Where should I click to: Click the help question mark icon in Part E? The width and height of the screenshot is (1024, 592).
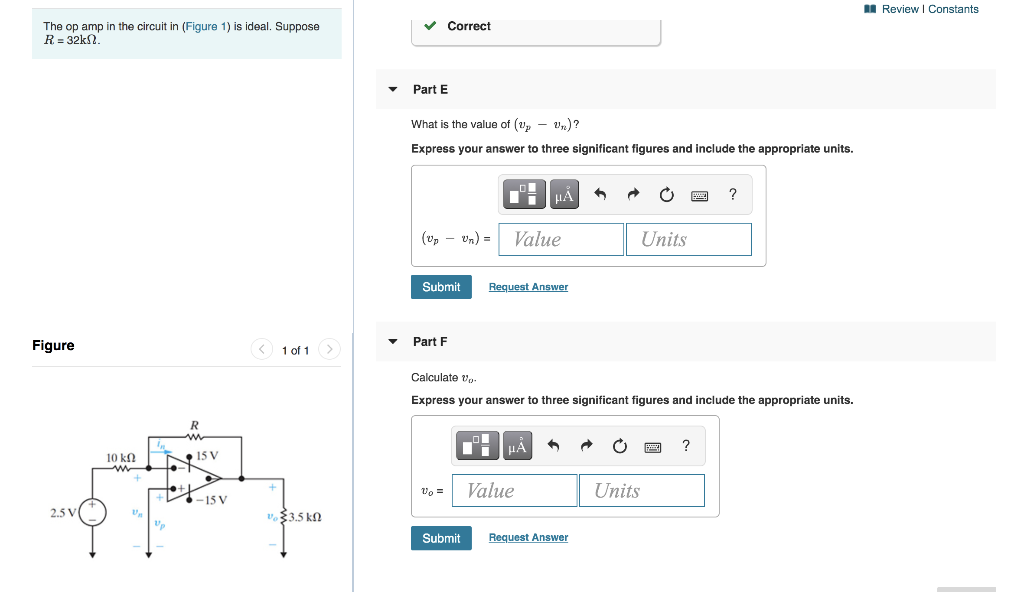tap(731, 194)
